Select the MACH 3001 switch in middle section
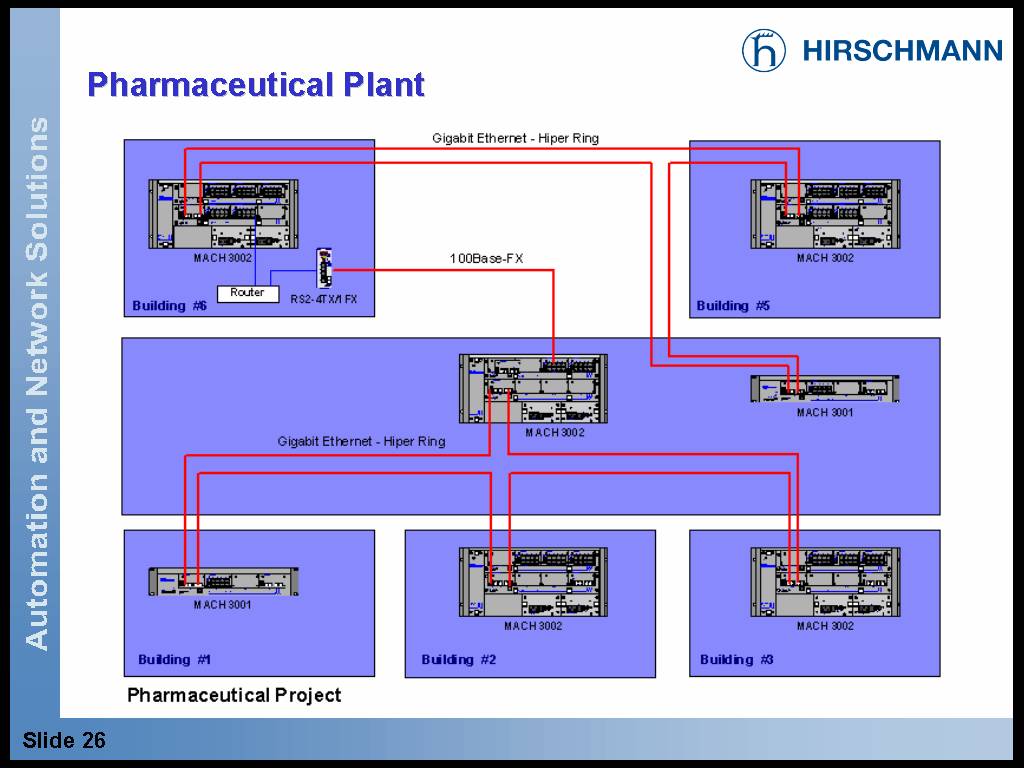Screen dimensions: 1024x768 click(825, 389)
